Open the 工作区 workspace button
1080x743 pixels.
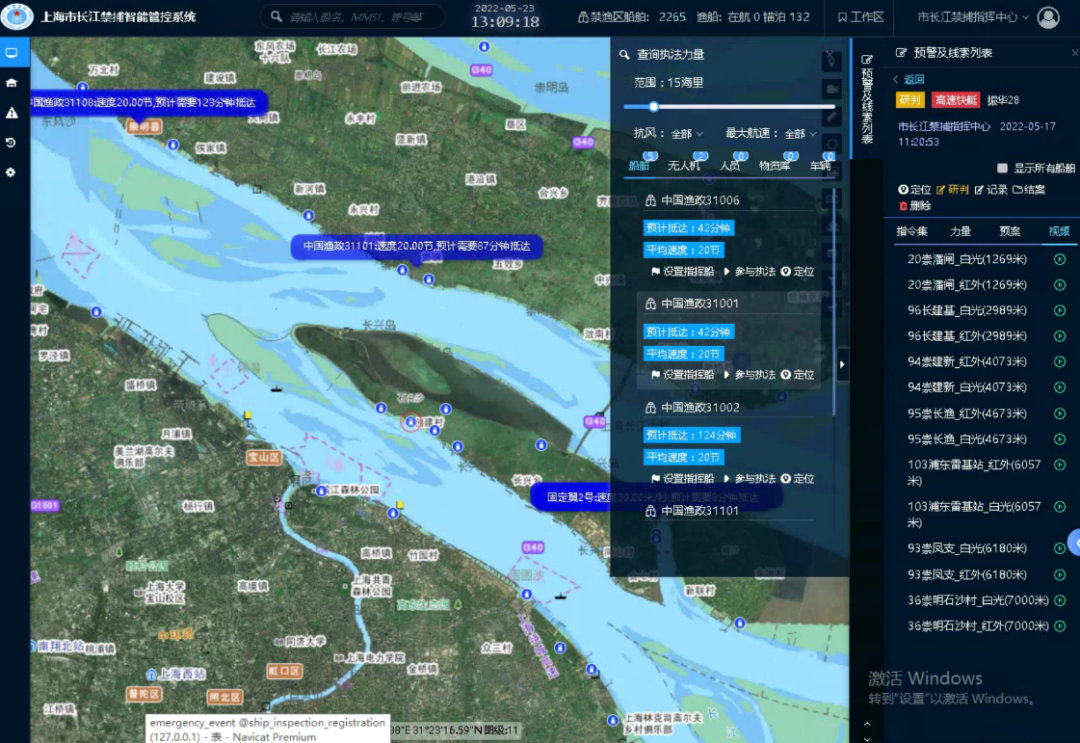860,17
